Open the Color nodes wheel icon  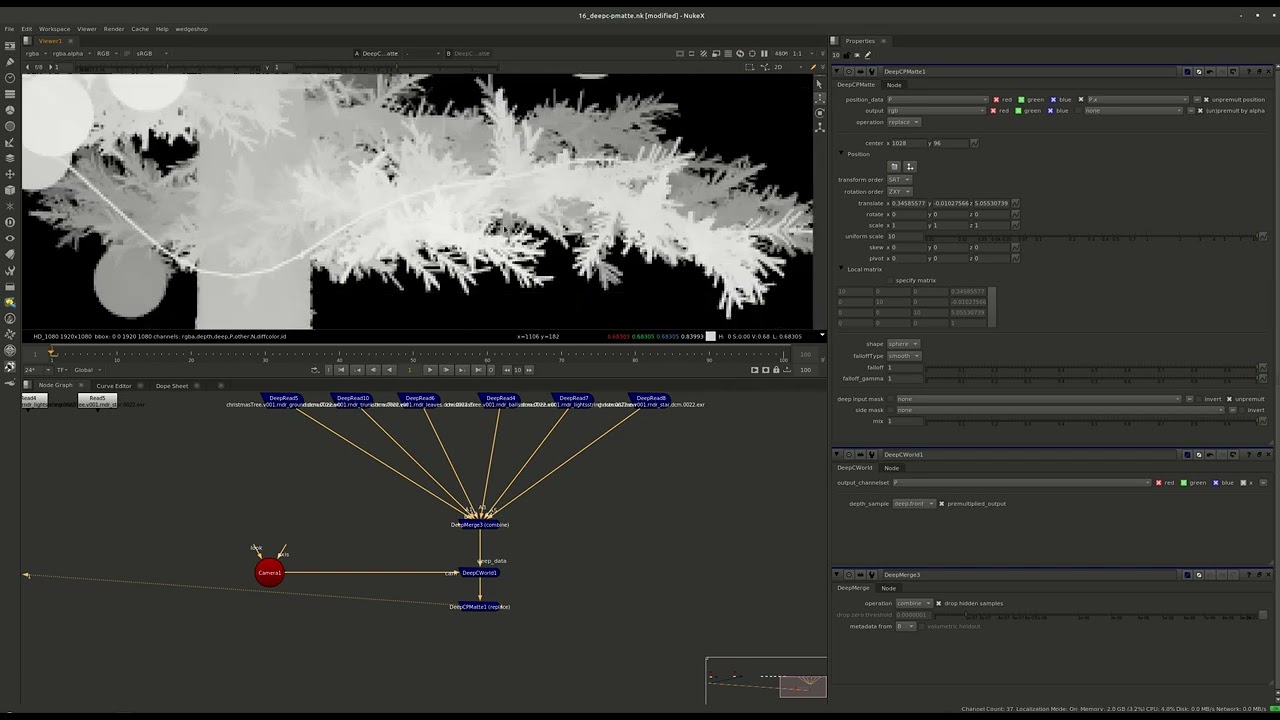[10, 110]
